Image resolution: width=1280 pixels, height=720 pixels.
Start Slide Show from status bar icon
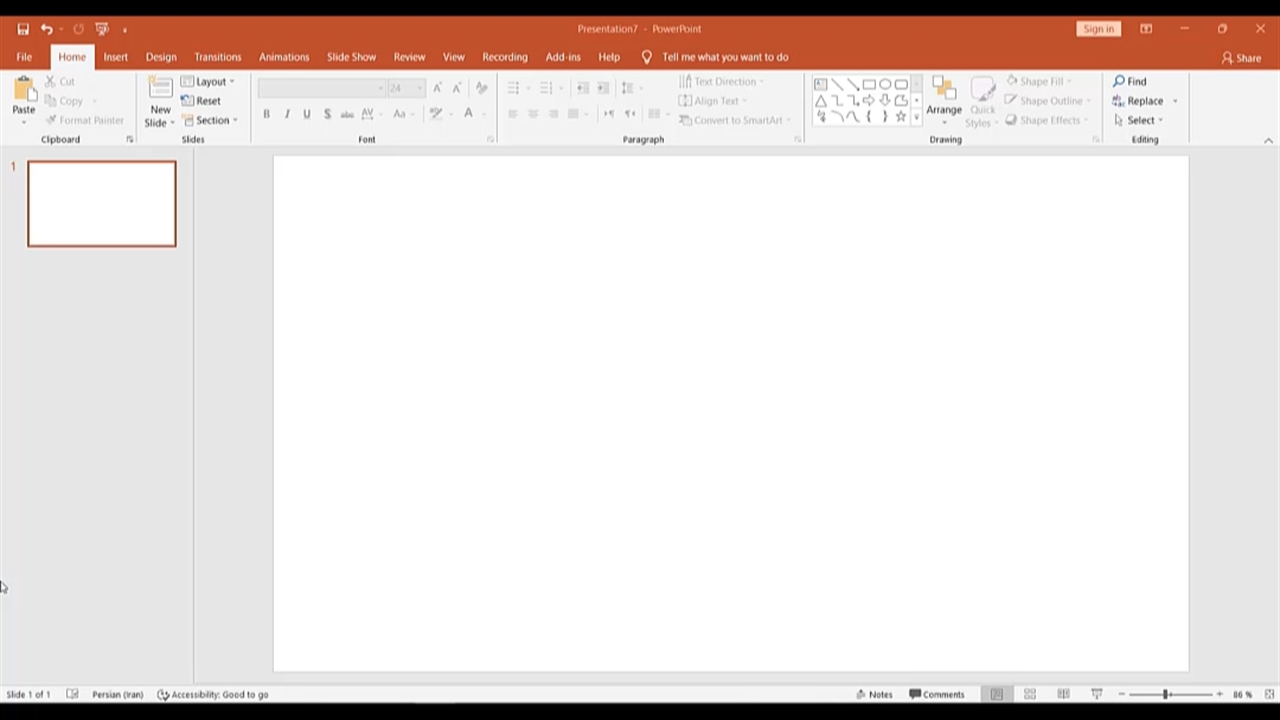click(x=1096, y=694)
